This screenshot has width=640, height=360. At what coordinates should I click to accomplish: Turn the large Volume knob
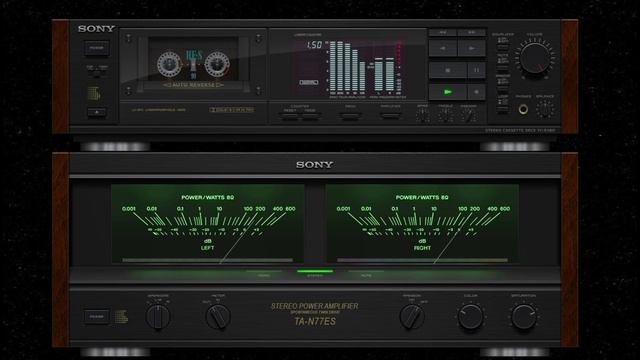click(x=535, y=58)
